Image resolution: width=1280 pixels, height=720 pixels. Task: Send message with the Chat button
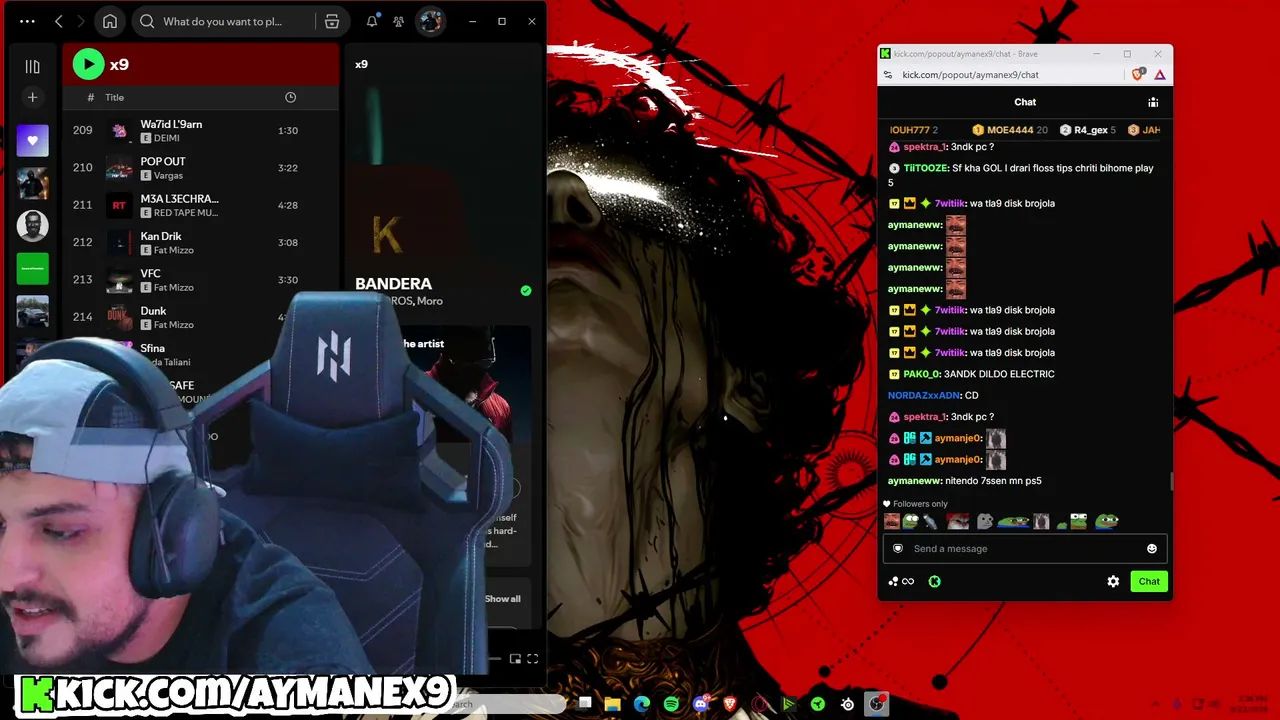1149,581
